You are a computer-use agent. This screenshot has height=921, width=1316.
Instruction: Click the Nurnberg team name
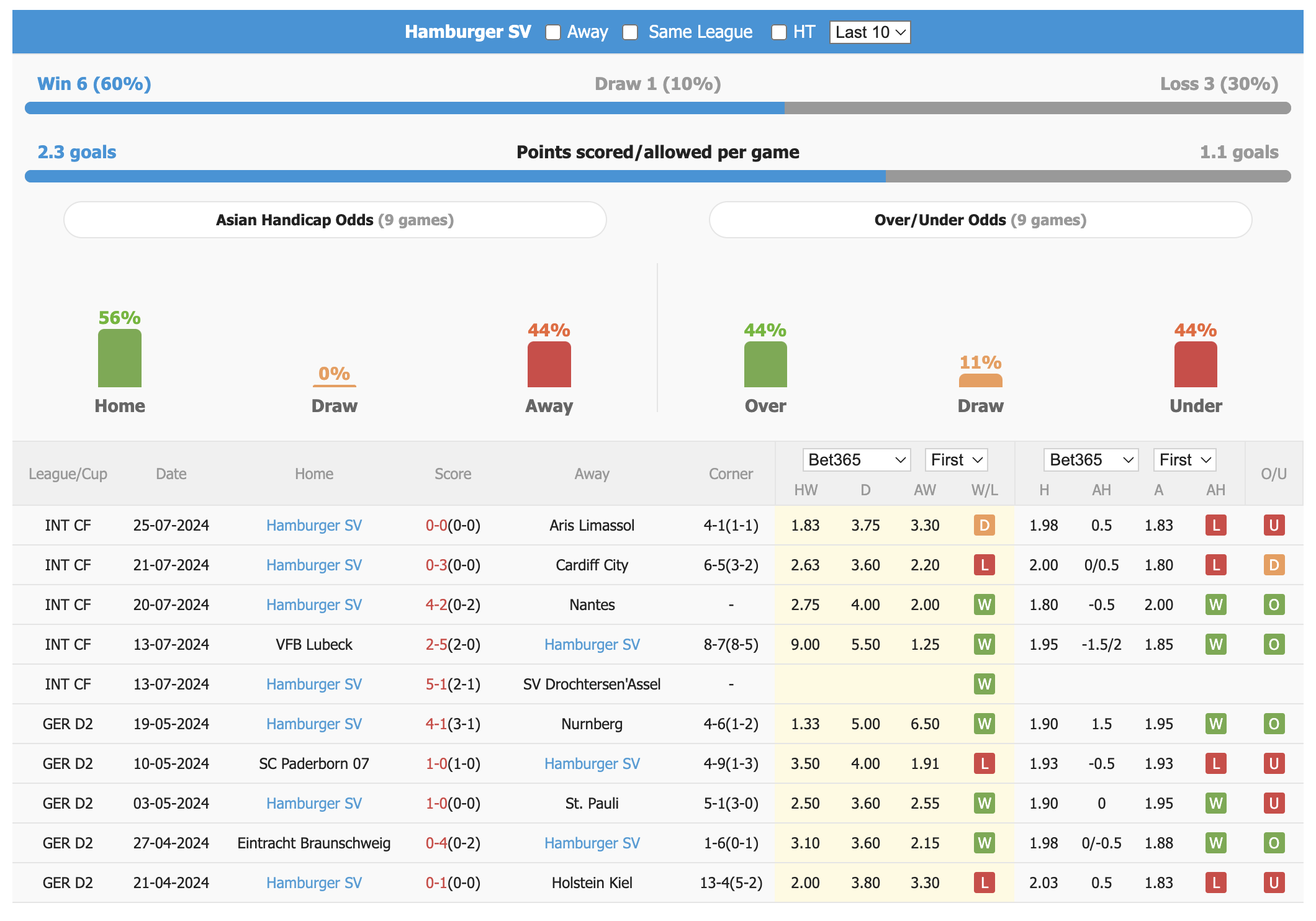pyautogui.click(x=592, y=724)
